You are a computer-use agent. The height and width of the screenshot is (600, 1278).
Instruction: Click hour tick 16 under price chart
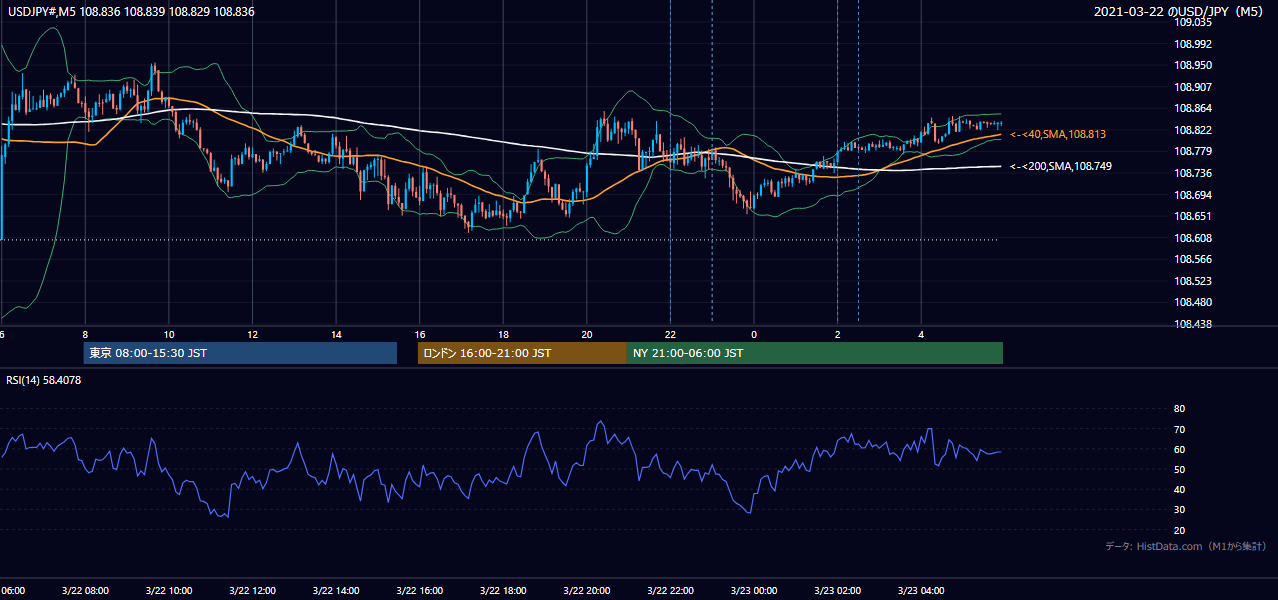click(x=419, y=334)
